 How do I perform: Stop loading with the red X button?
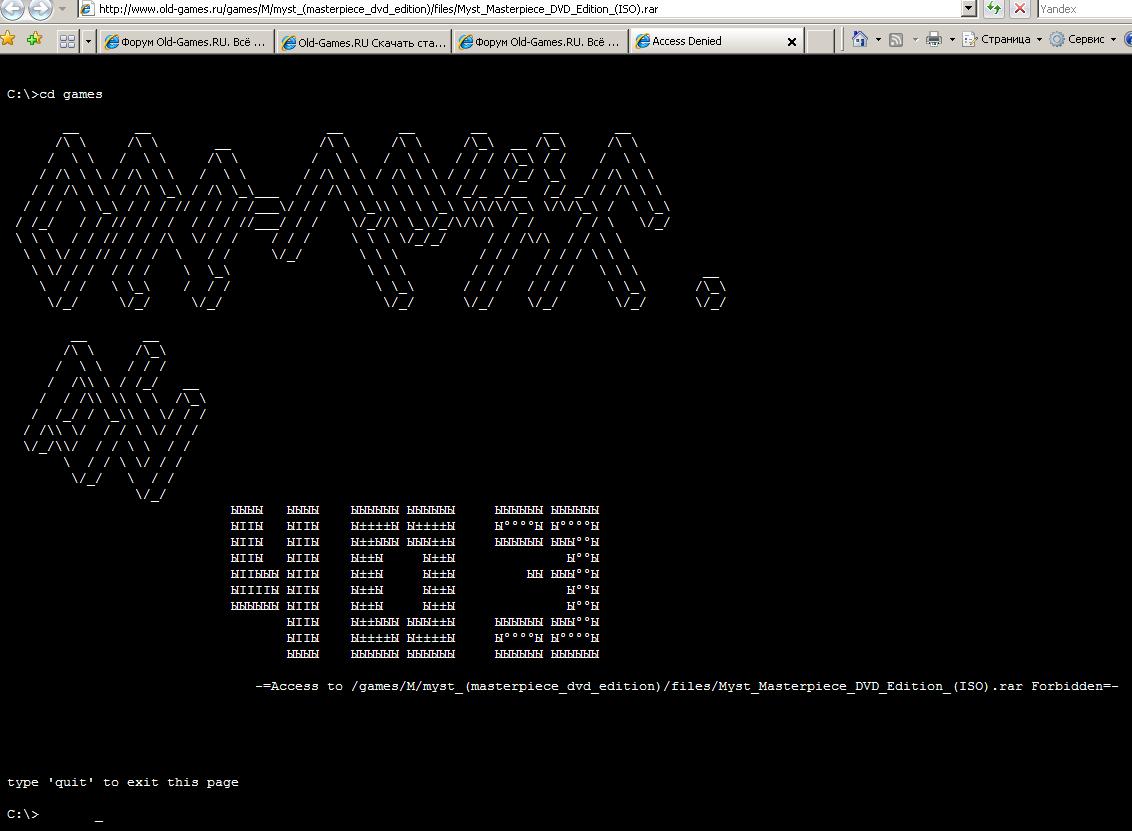click(x=1019, y=9)
